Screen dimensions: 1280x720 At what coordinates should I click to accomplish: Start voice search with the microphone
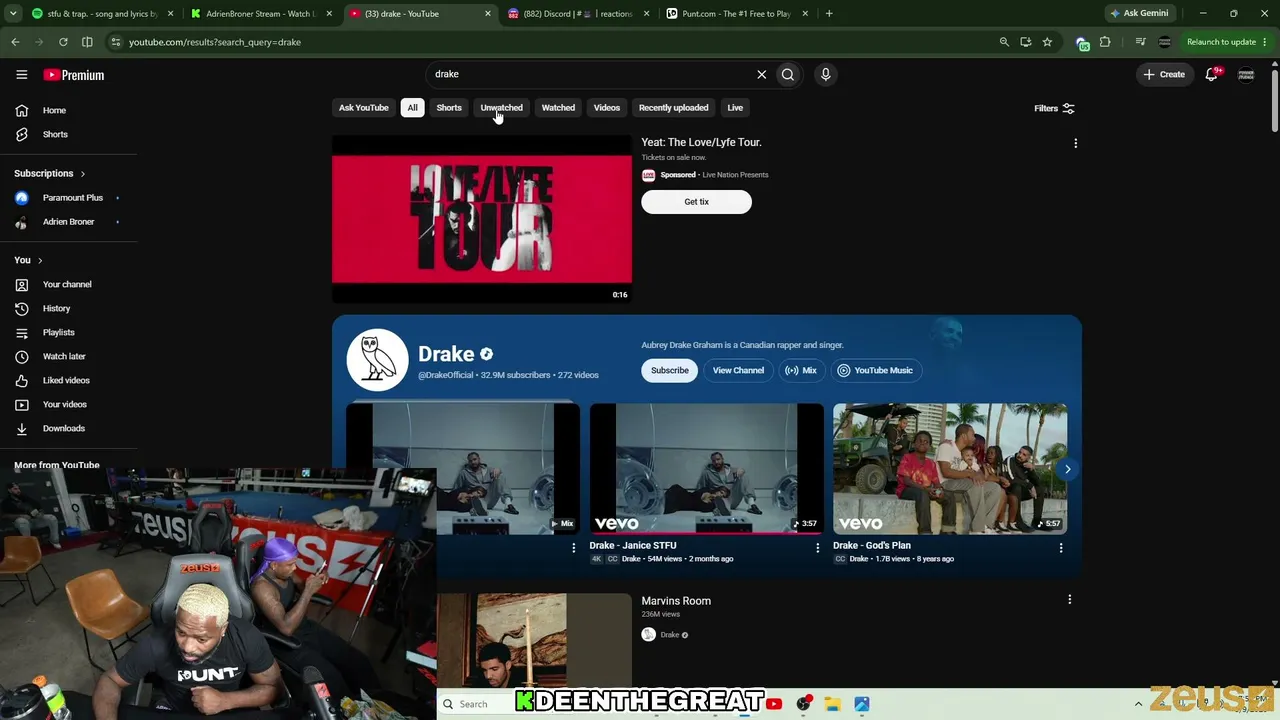click(825, 74)
